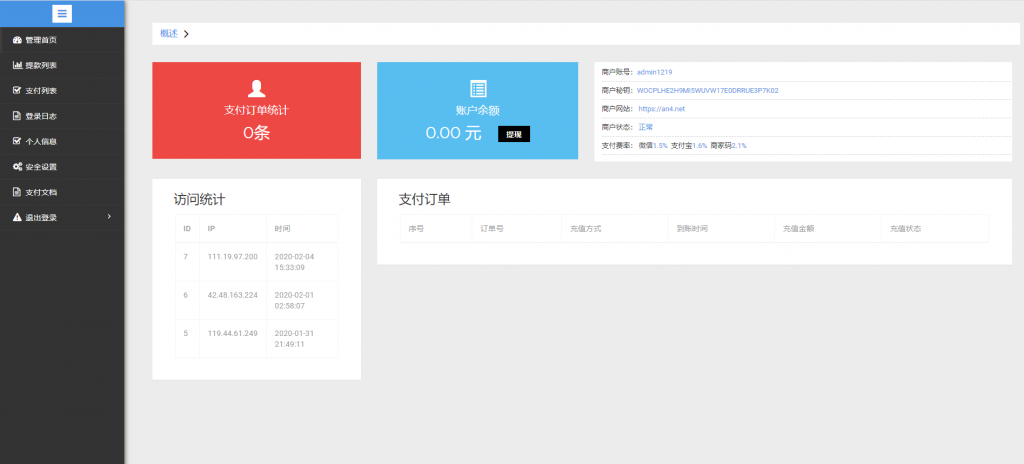The image size is (1024, 464).
Task: Open 支付列表 menu item
Action: tap(41, 91)
